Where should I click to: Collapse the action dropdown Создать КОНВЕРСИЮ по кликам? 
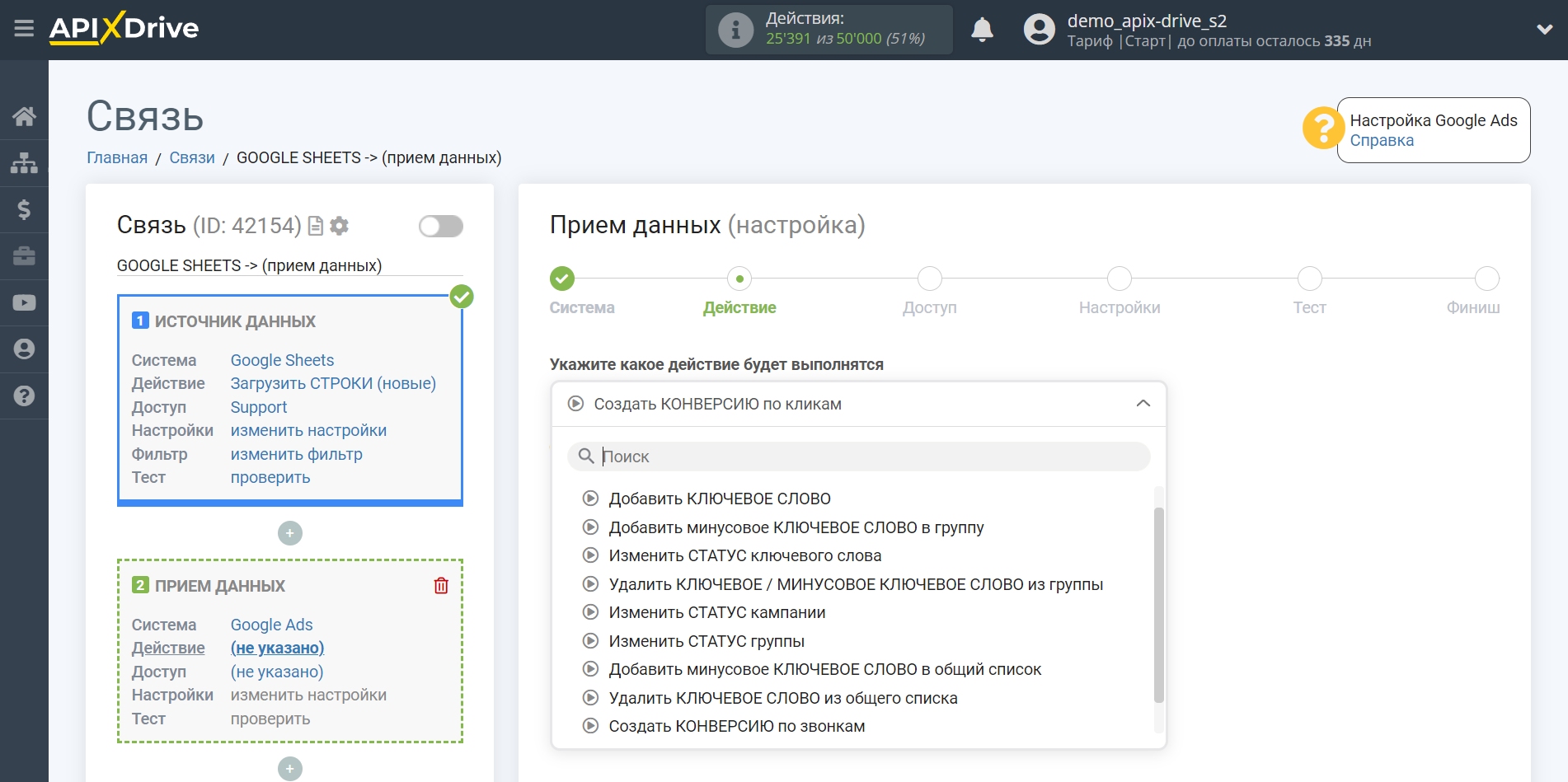pos(858,404)
